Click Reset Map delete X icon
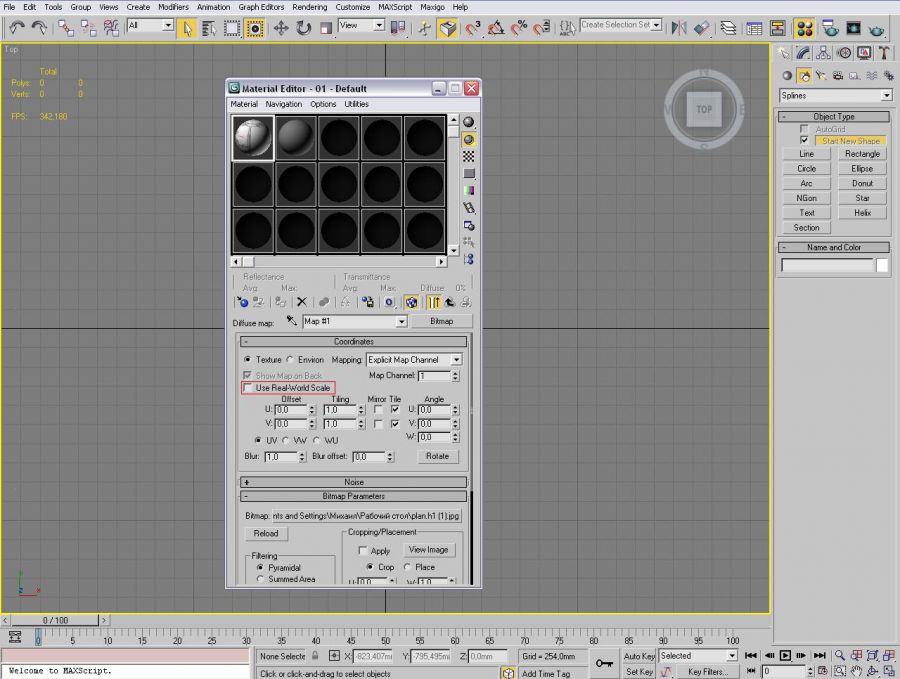The width and height of the screenshot is (900, 679). pyautogui.click(x=301, y=302)
